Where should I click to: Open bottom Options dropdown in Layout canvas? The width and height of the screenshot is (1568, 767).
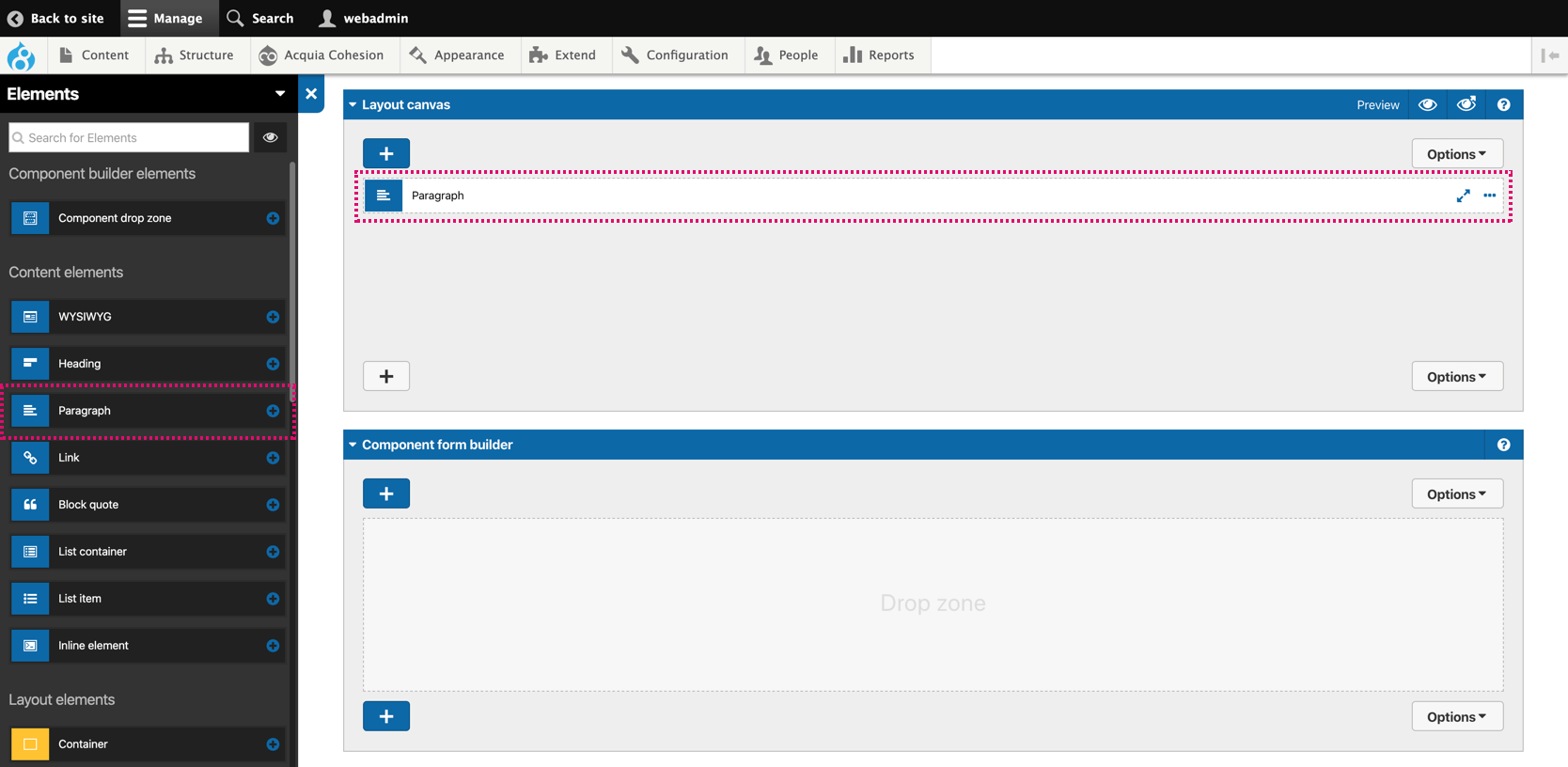[x=1457, y=377]
